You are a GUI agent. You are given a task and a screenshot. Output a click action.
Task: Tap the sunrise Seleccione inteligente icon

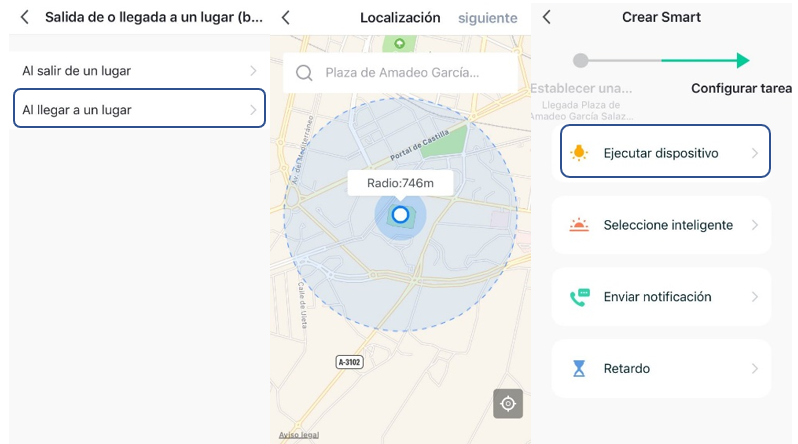(579, 225)
